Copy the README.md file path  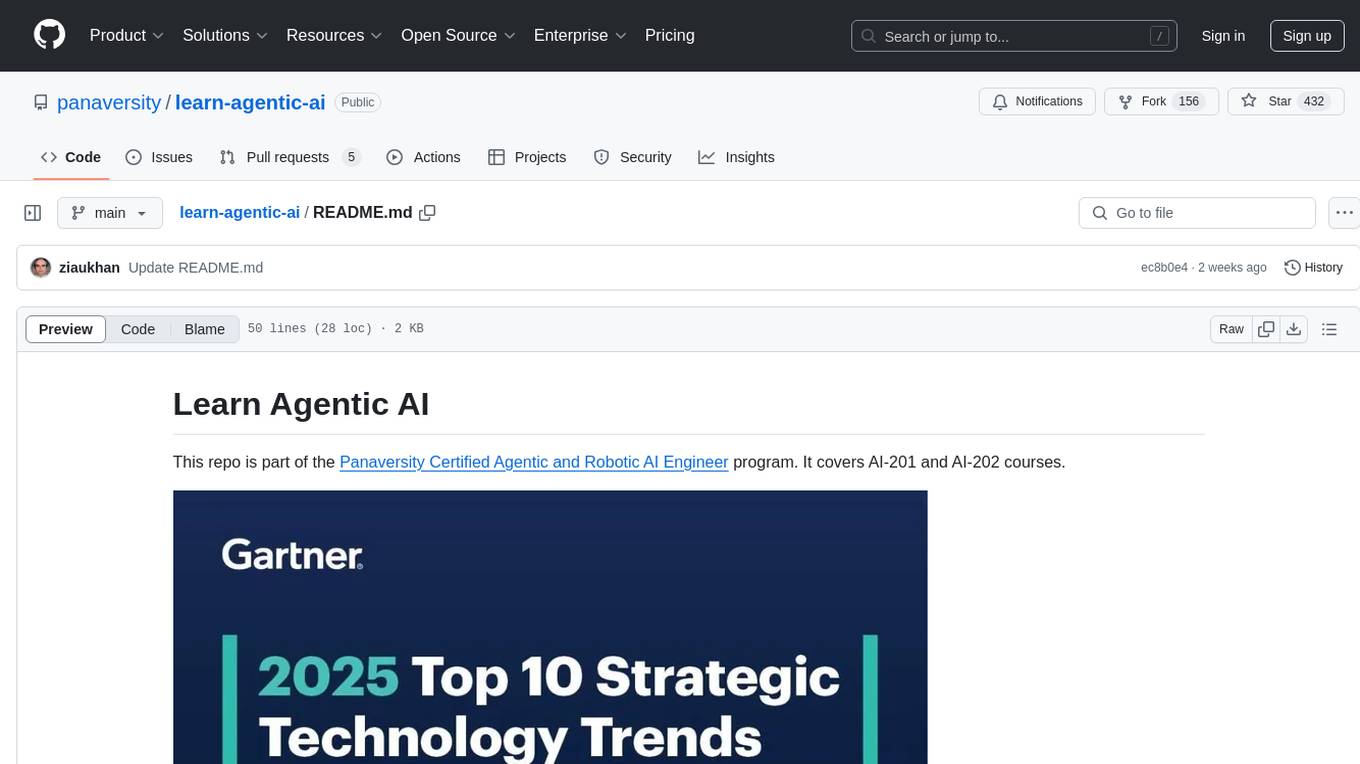point(427,213)
